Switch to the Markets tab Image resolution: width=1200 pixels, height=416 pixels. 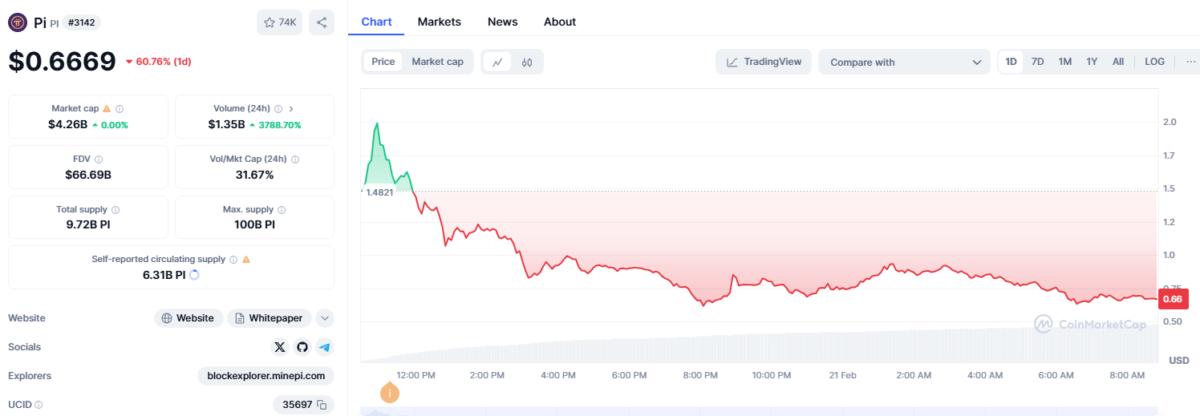[x=439, y=21]
